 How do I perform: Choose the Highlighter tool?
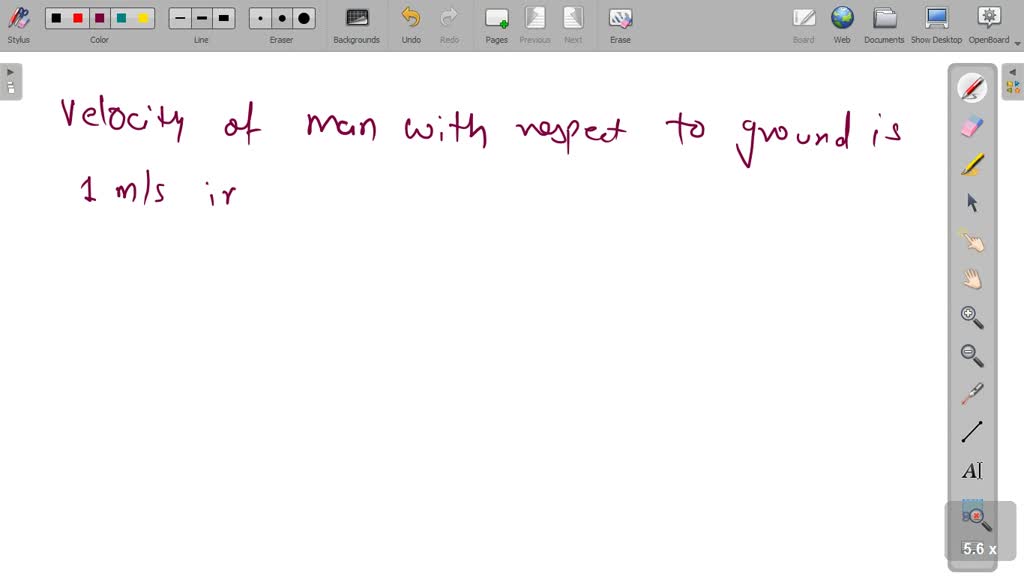(x=972, y=164)
